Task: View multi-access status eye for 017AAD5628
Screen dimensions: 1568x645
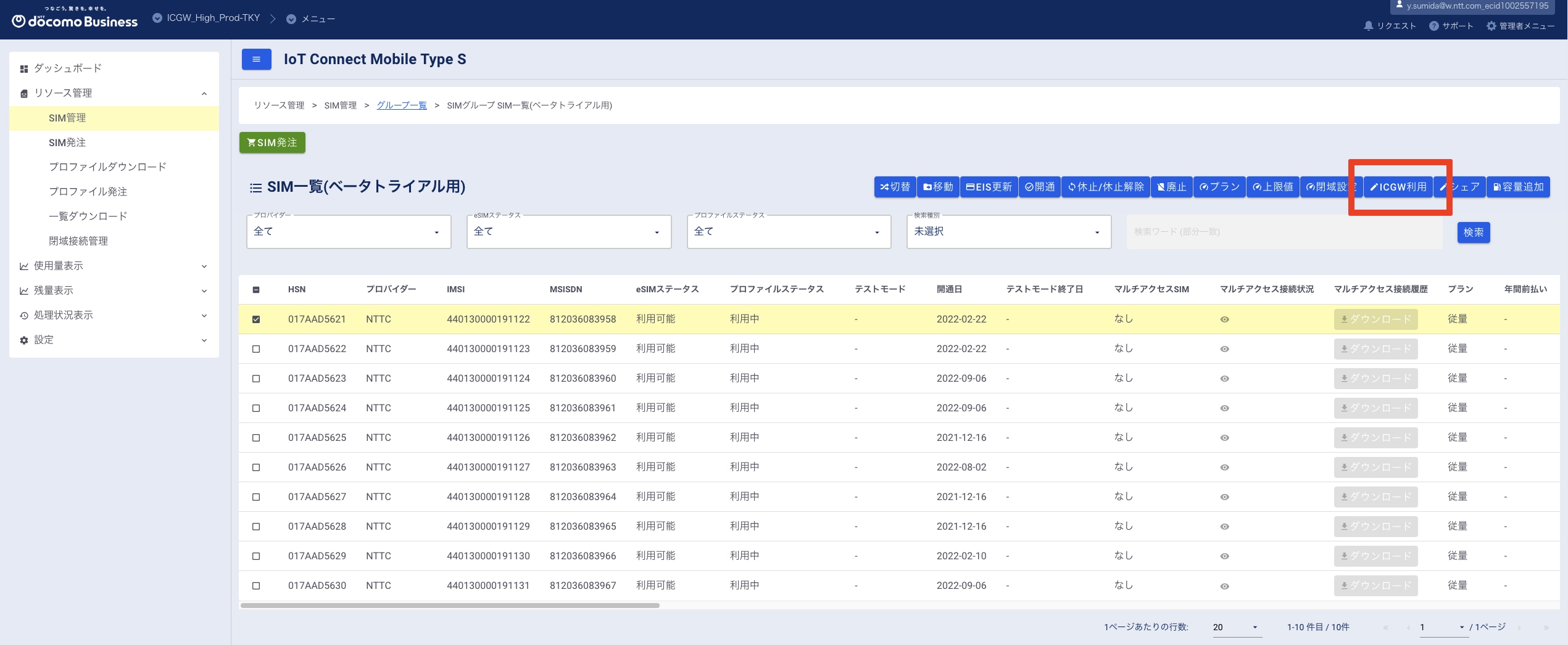Action: coord(1225,527)
